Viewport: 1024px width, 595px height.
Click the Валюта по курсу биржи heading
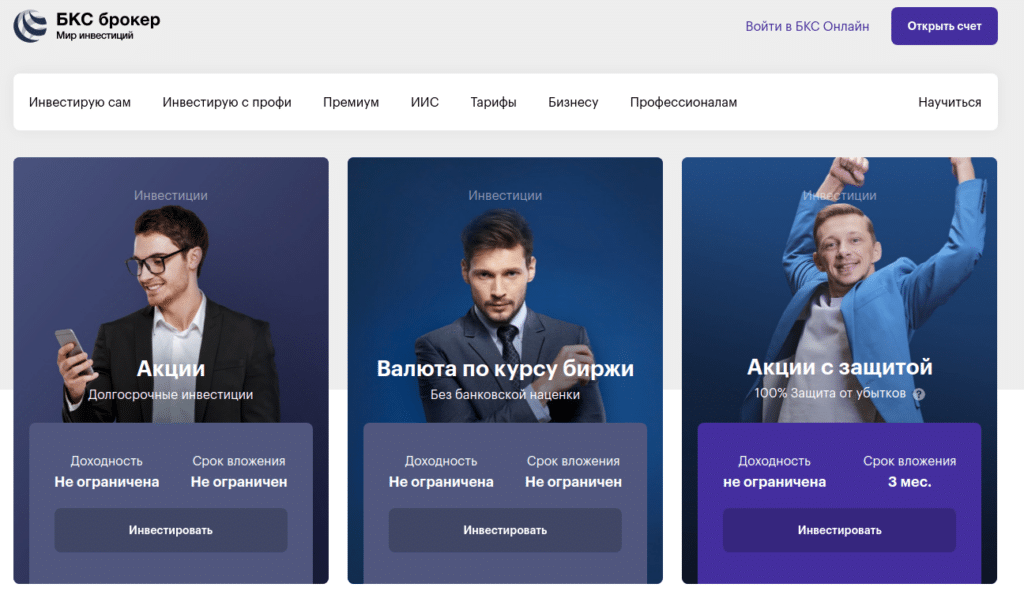coord(505,368)
